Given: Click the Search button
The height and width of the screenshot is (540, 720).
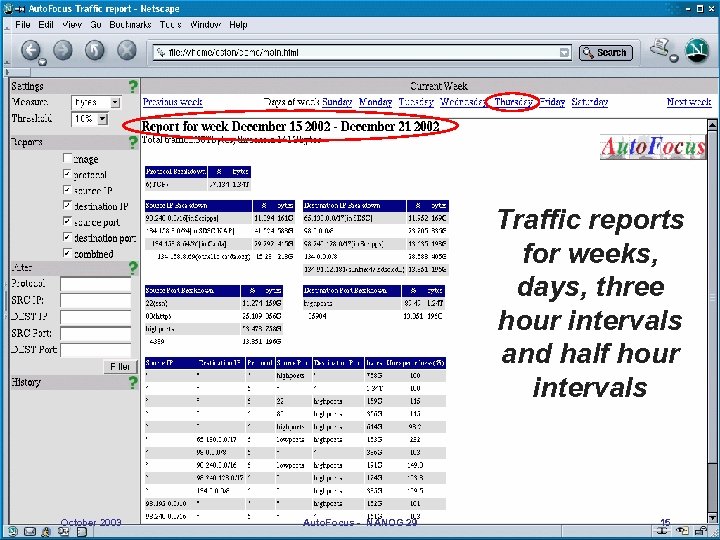Looking at the screenshot, I should (606, 53).
